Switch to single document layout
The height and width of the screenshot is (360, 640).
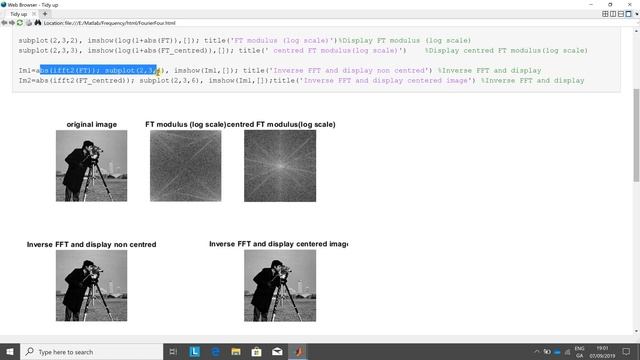[629, 14]
